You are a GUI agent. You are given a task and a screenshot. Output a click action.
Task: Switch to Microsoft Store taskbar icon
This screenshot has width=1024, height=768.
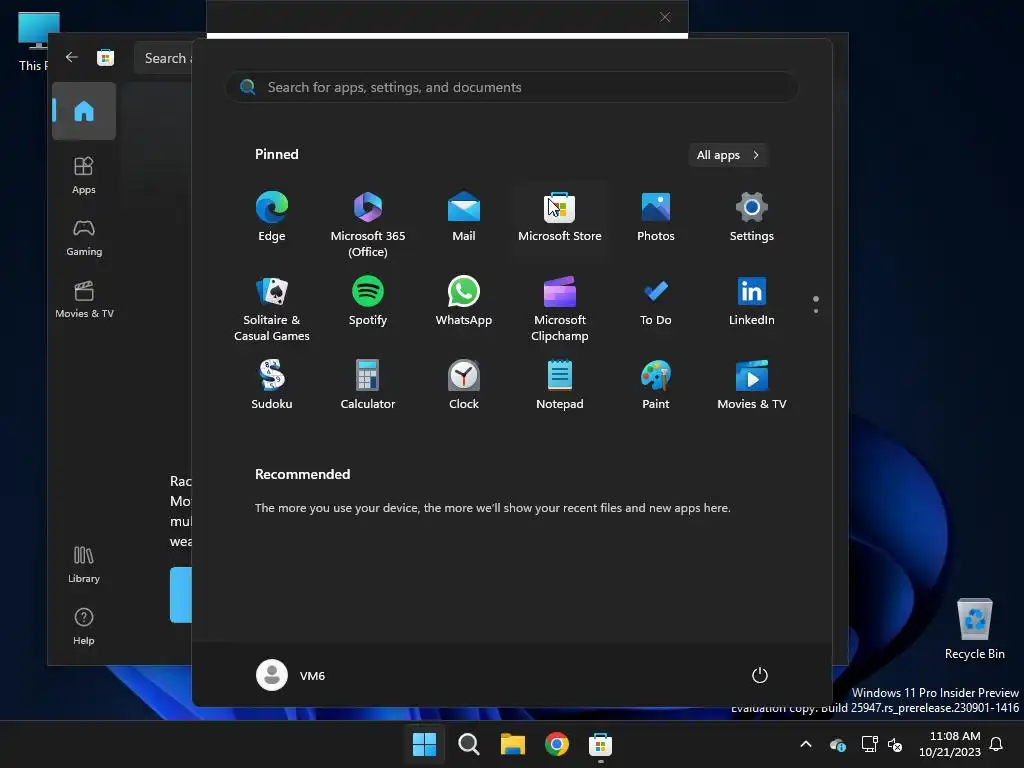(600, 744)
